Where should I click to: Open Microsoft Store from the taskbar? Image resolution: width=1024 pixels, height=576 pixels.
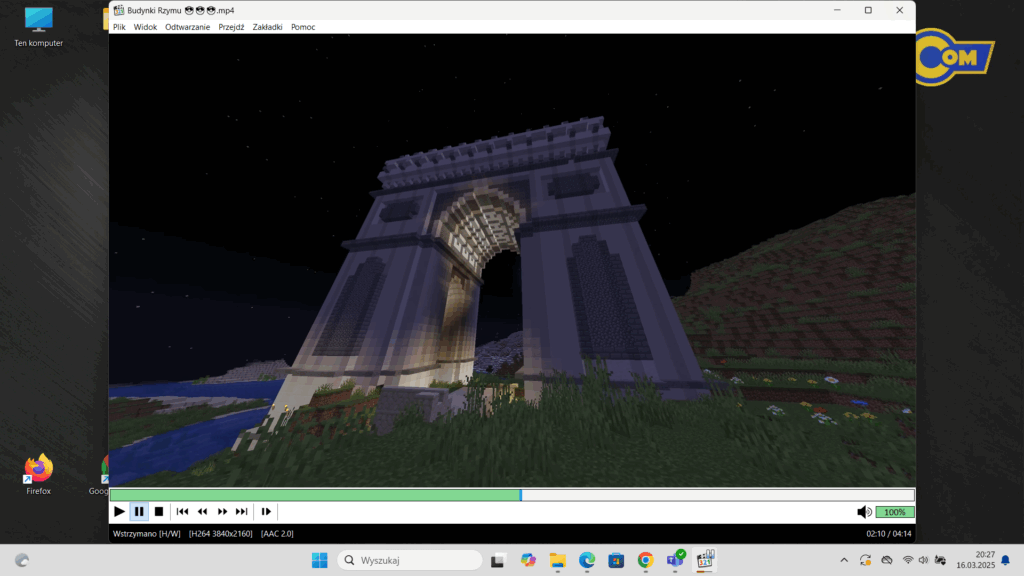click(x=616, y=560)
